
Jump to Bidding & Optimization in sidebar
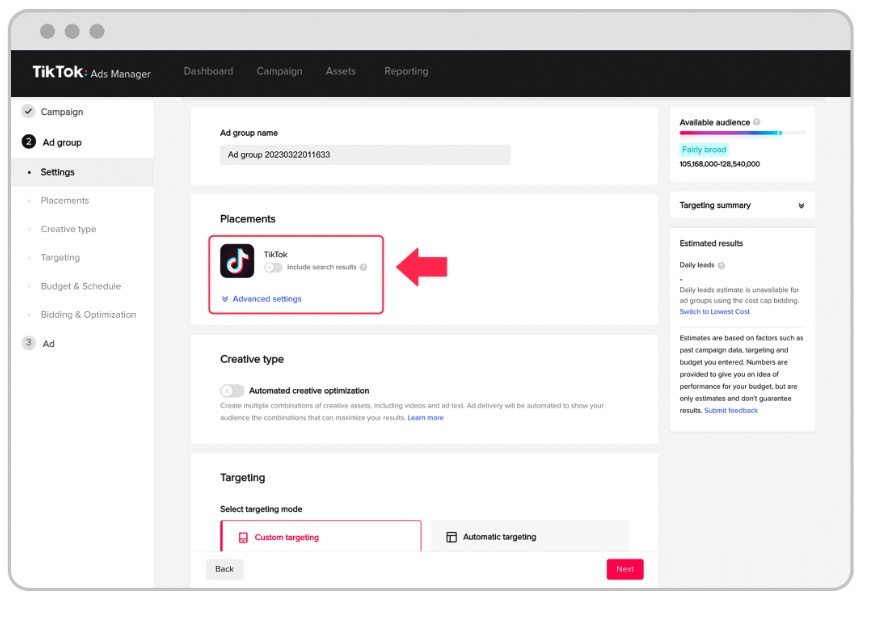pyautogui.click(x=88, y=314)
